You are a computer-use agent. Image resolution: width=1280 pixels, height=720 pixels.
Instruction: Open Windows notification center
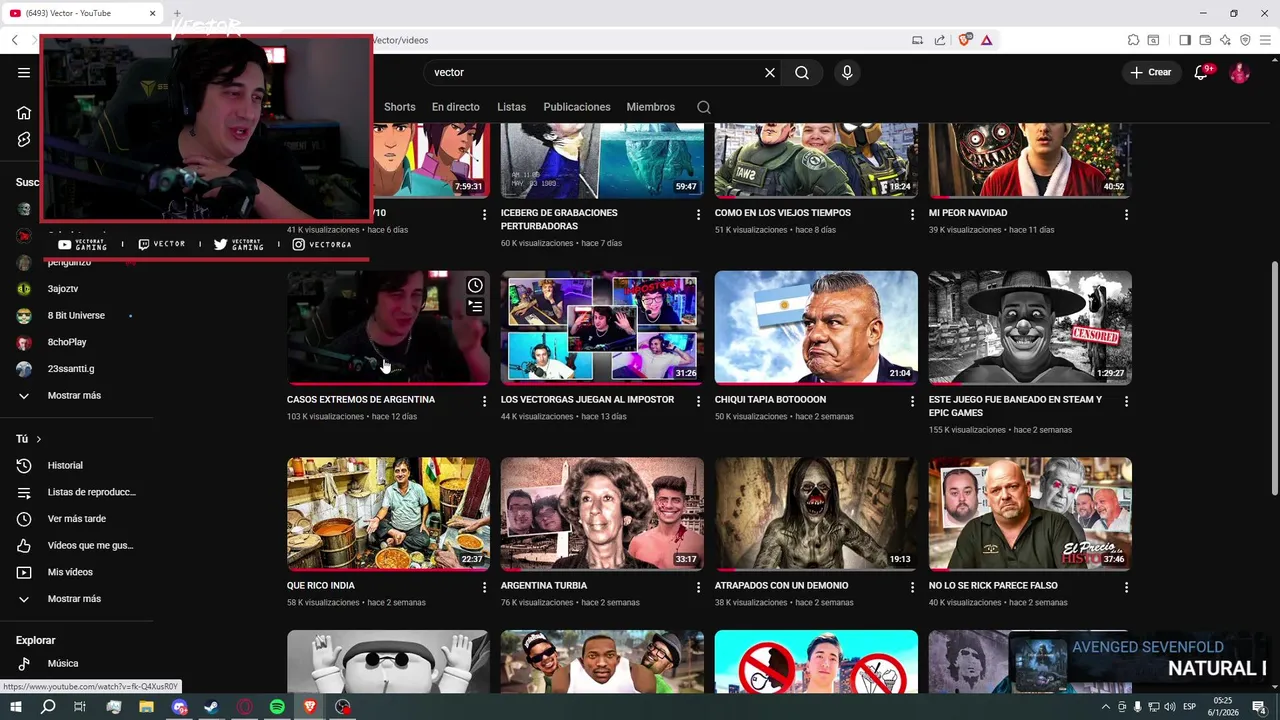(x=1259, y=707)
